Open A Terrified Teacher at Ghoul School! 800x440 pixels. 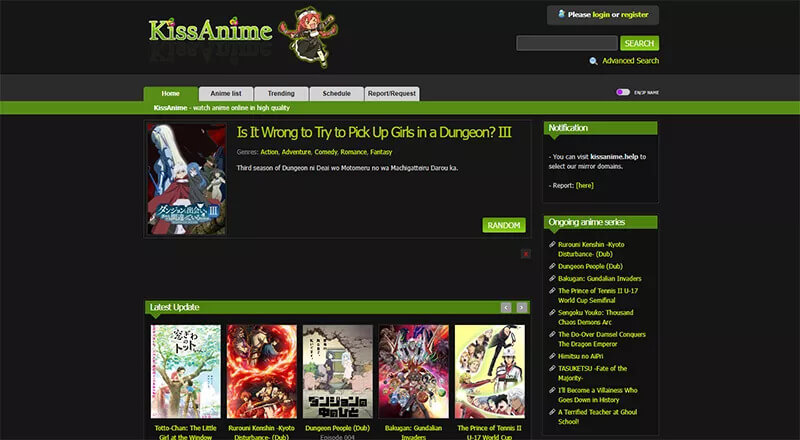(x=597, y=417)
